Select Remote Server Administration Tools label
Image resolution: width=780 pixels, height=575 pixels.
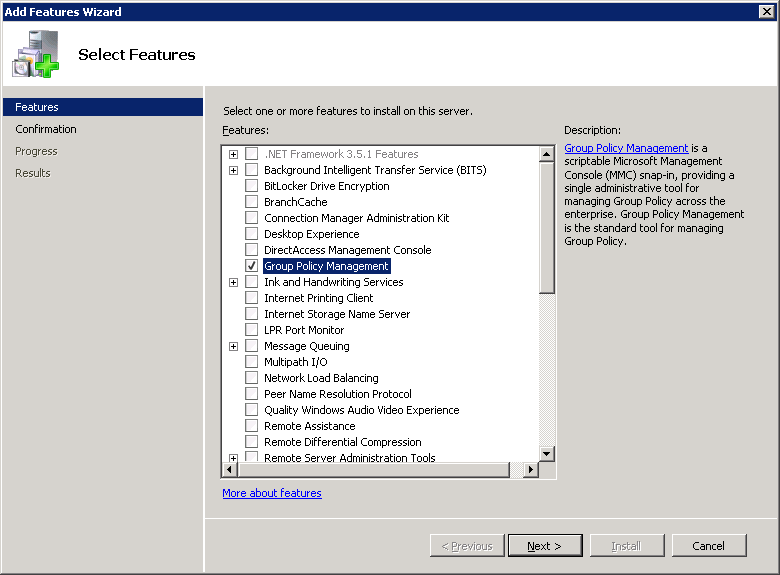point(350,458)
